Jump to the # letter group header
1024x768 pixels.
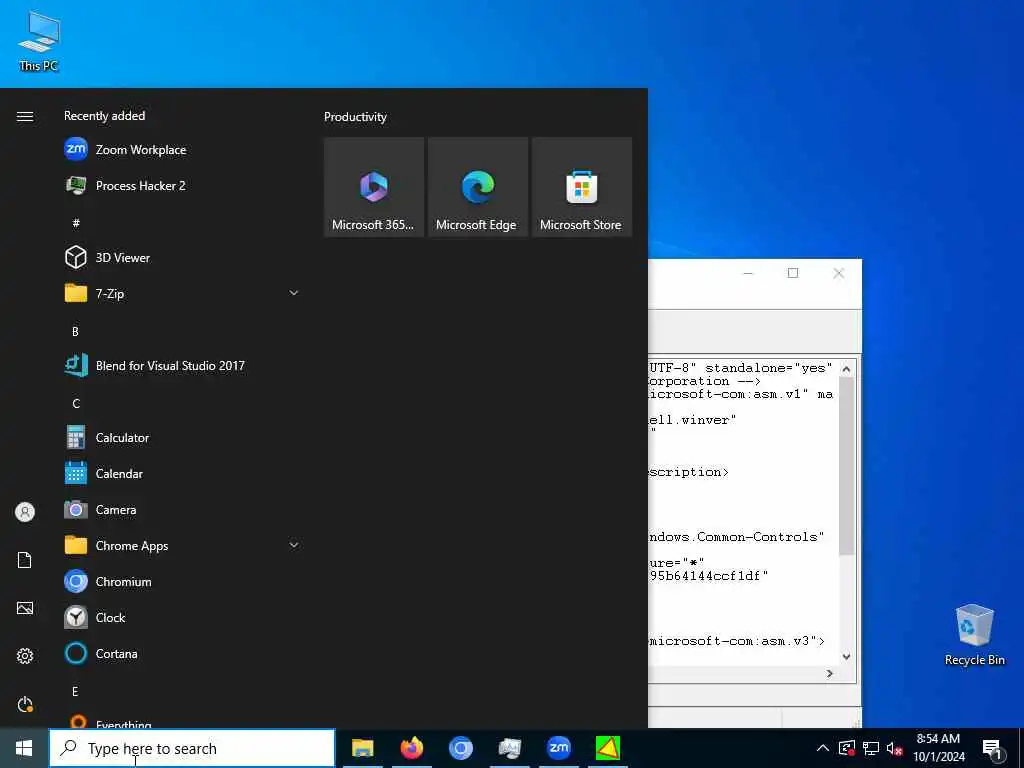coord(76,223)
